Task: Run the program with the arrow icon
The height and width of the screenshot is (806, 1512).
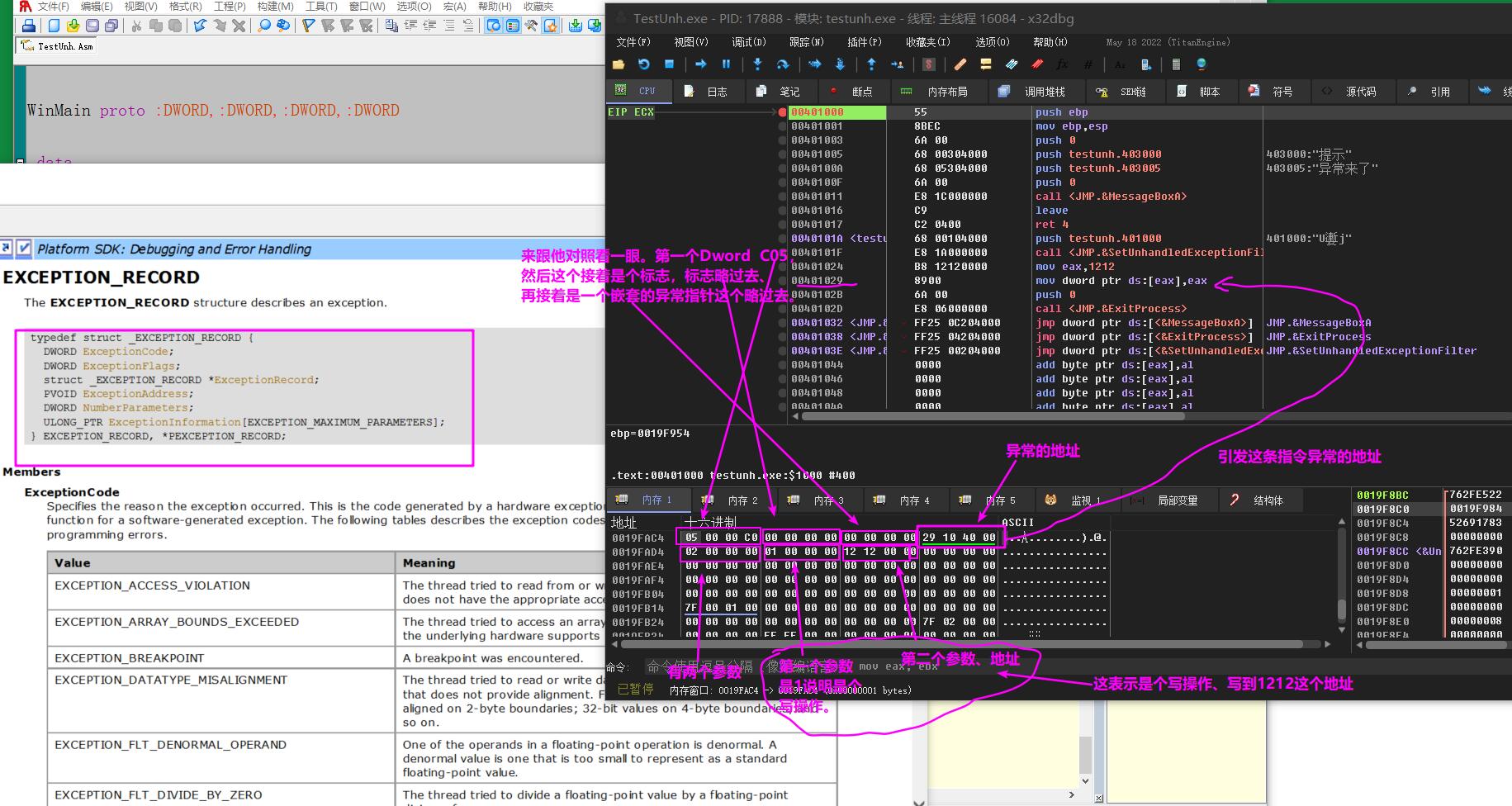Action: point(701,64)
